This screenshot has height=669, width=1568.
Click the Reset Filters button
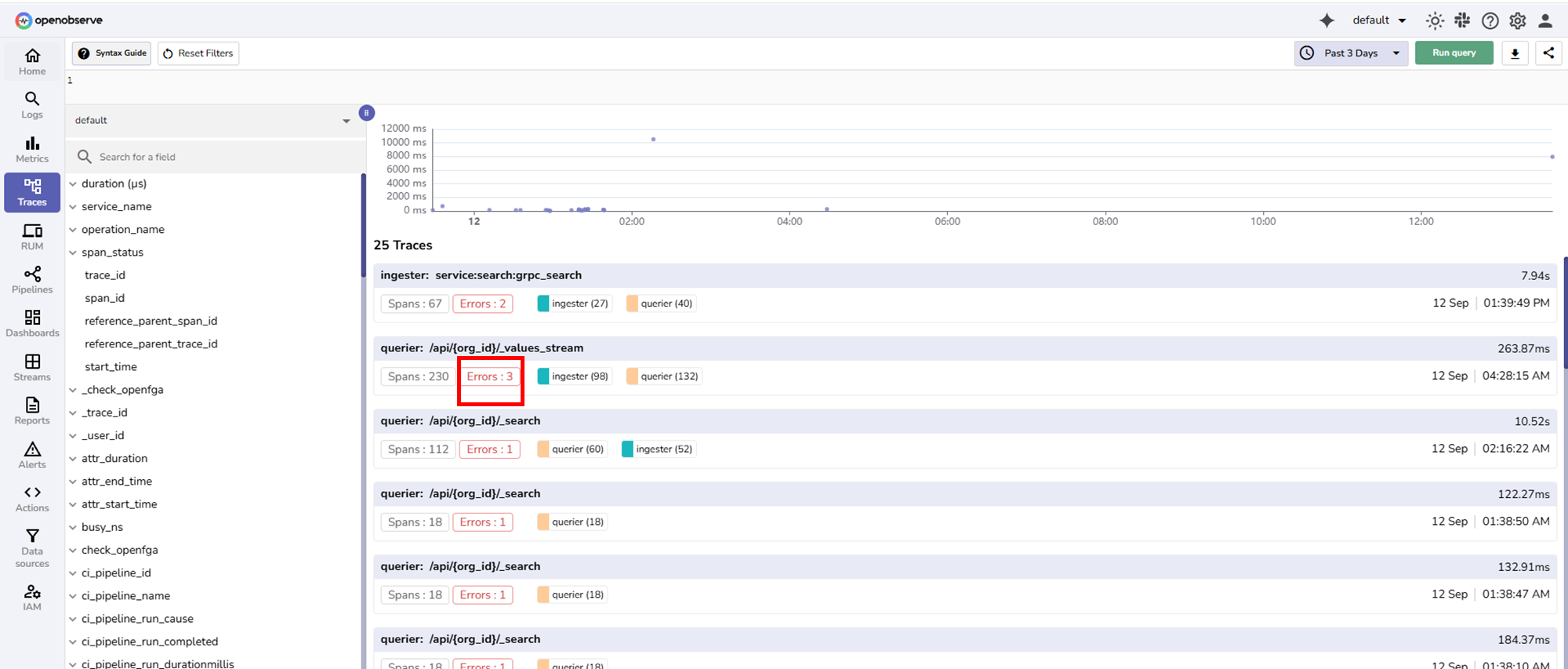pyautogui.click(x=198, y=53)
